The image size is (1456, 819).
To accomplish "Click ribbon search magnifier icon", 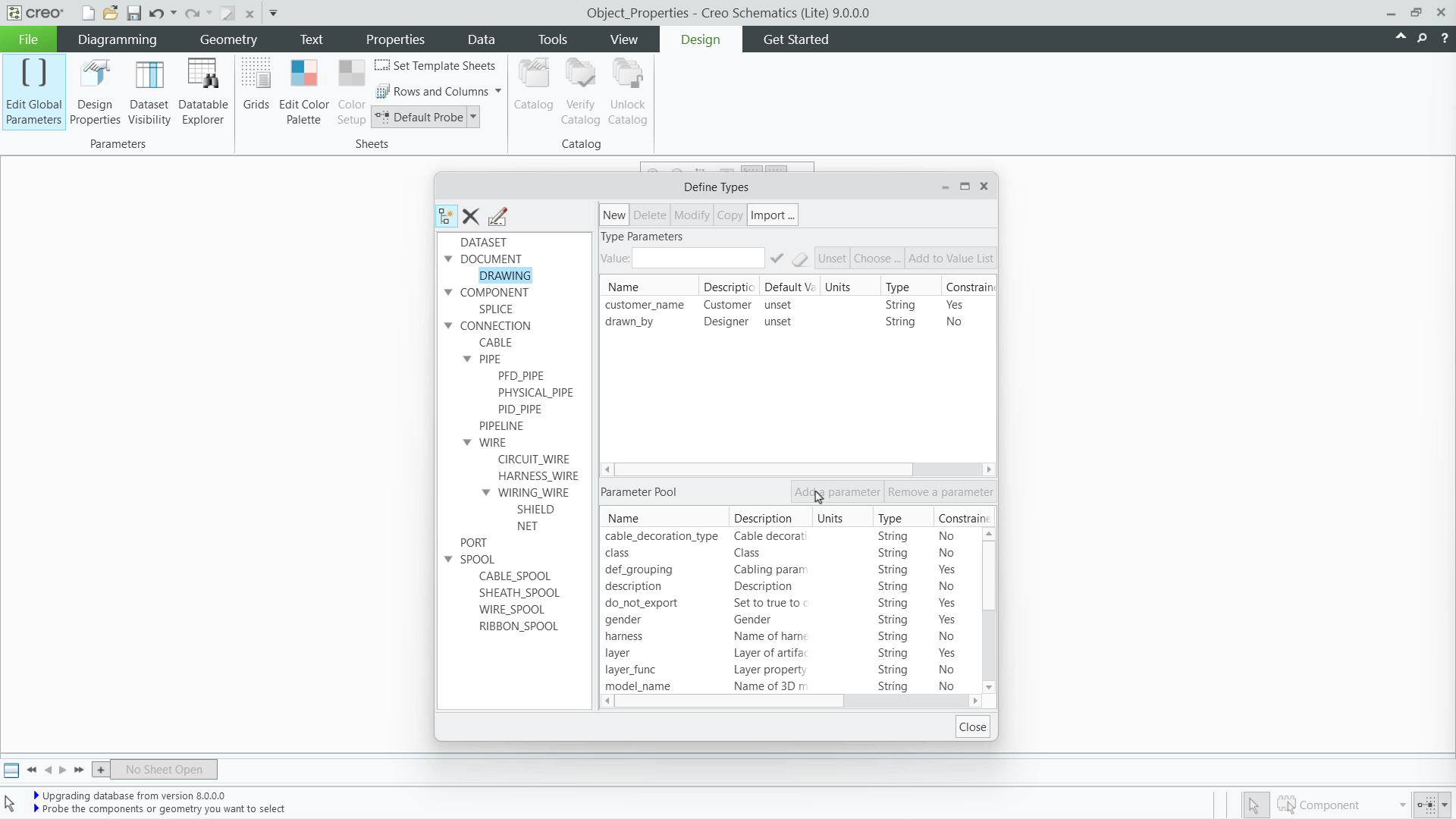I will 1422,38.
